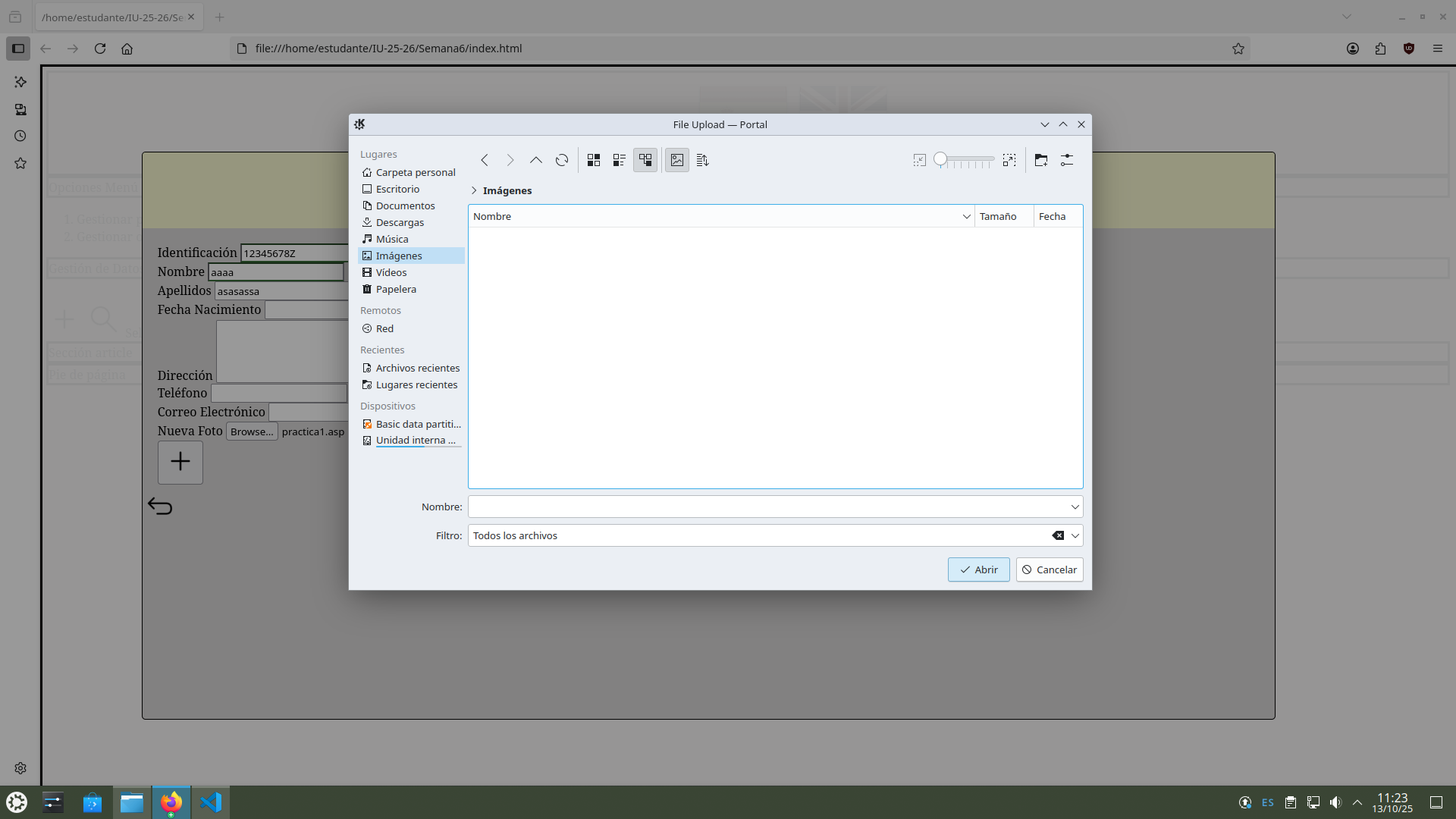This screenshot has width=1456, height=819.
Task: Reload the current folder listing
Action: (561, 160)
